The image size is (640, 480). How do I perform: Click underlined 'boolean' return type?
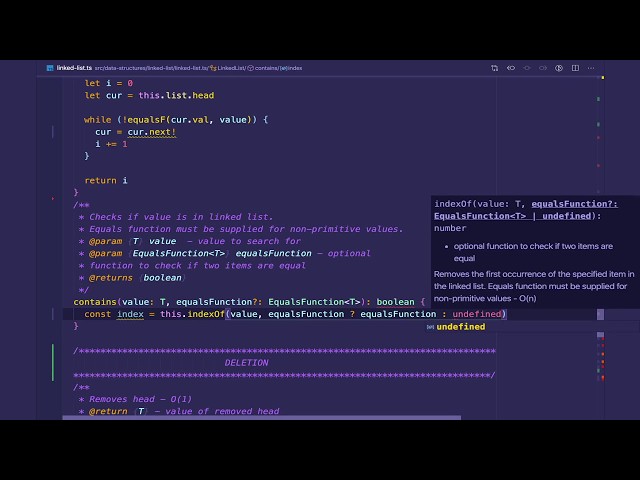point(395,302)
